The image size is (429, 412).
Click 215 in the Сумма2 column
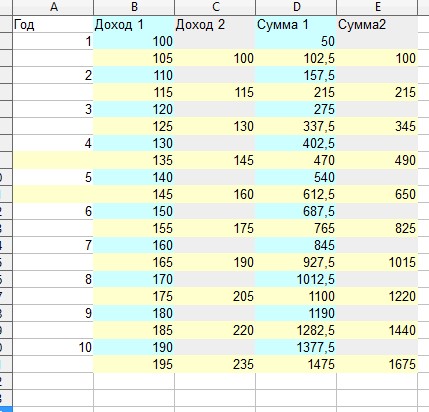point(377,92)
